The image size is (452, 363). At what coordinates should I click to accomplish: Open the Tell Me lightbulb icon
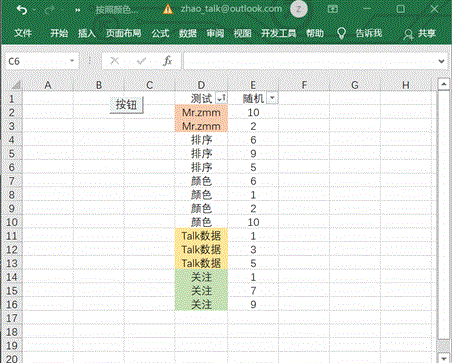coord(341,33)
